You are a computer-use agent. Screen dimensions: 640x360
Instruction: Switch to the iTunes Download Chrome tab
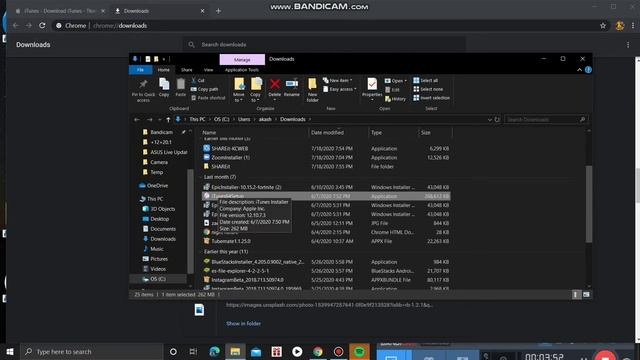click(60, 11)
